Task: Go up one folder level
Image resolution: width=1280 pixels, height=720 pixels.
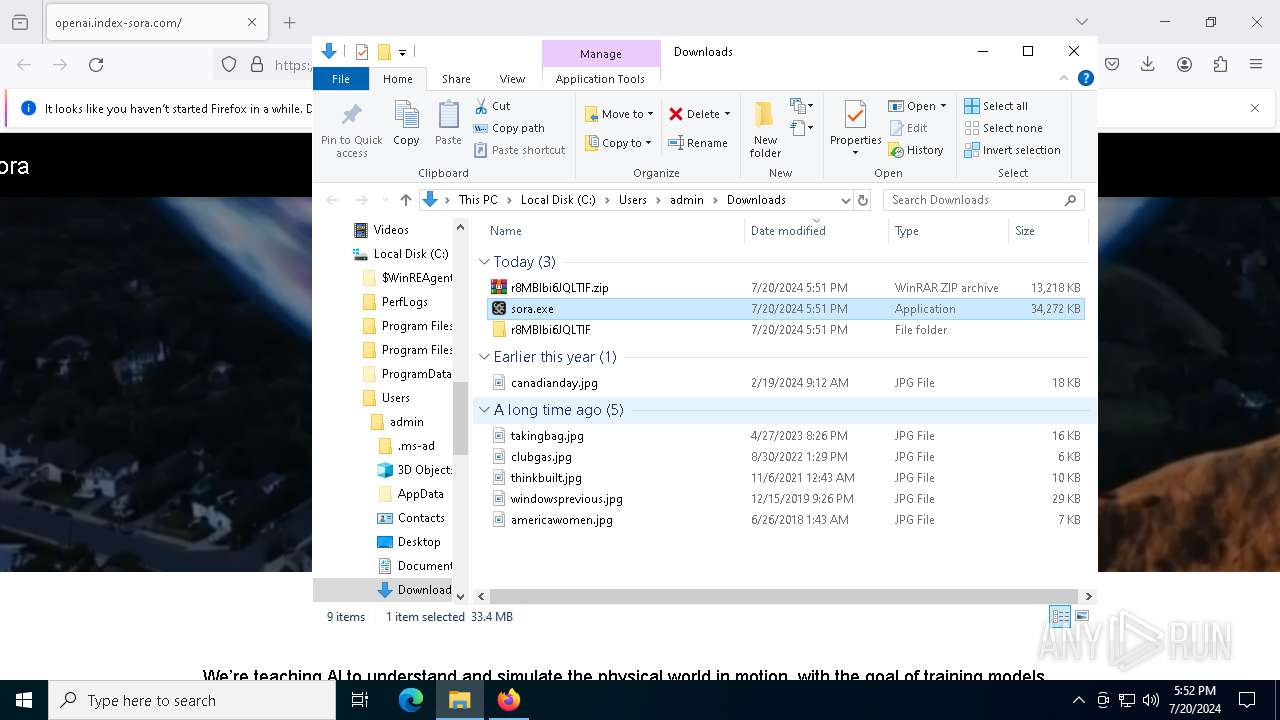Action: coord(405,200)
